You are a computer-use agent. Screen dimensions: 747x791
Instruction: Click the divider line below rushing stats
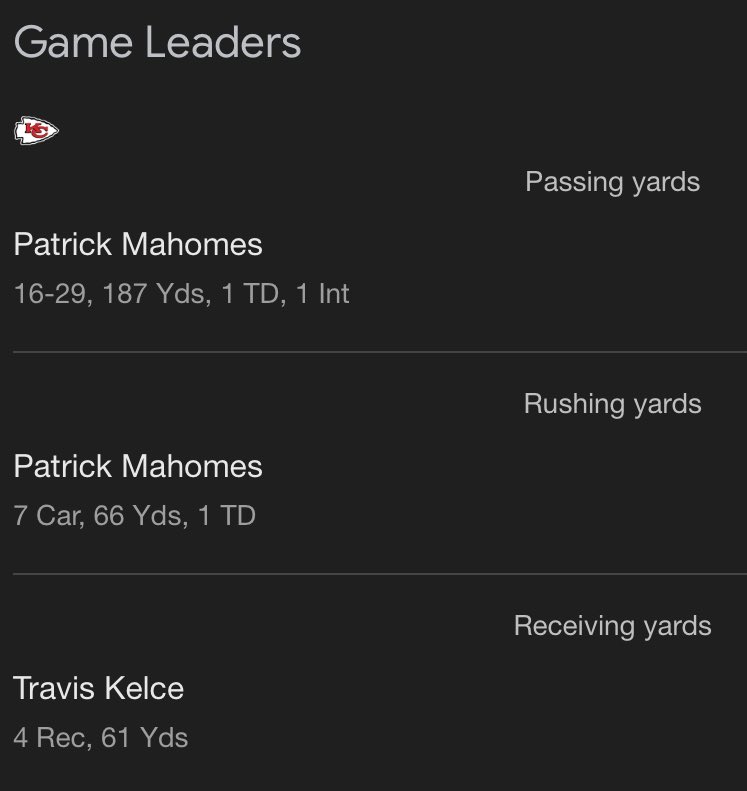tap(380, 574)
